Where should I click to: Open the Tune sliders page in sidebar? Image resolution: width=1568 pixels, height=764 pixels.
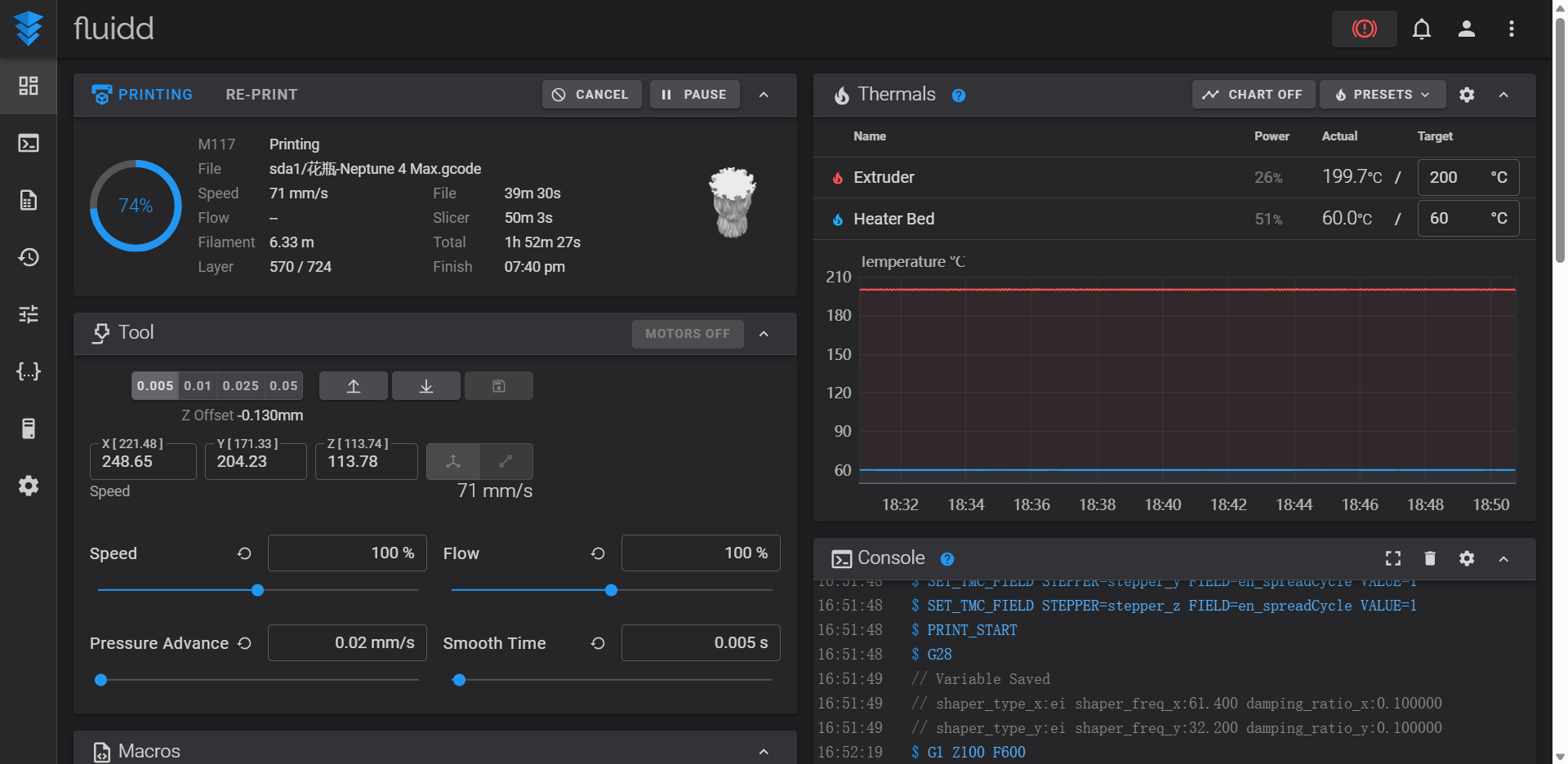(x=29, y=315)
